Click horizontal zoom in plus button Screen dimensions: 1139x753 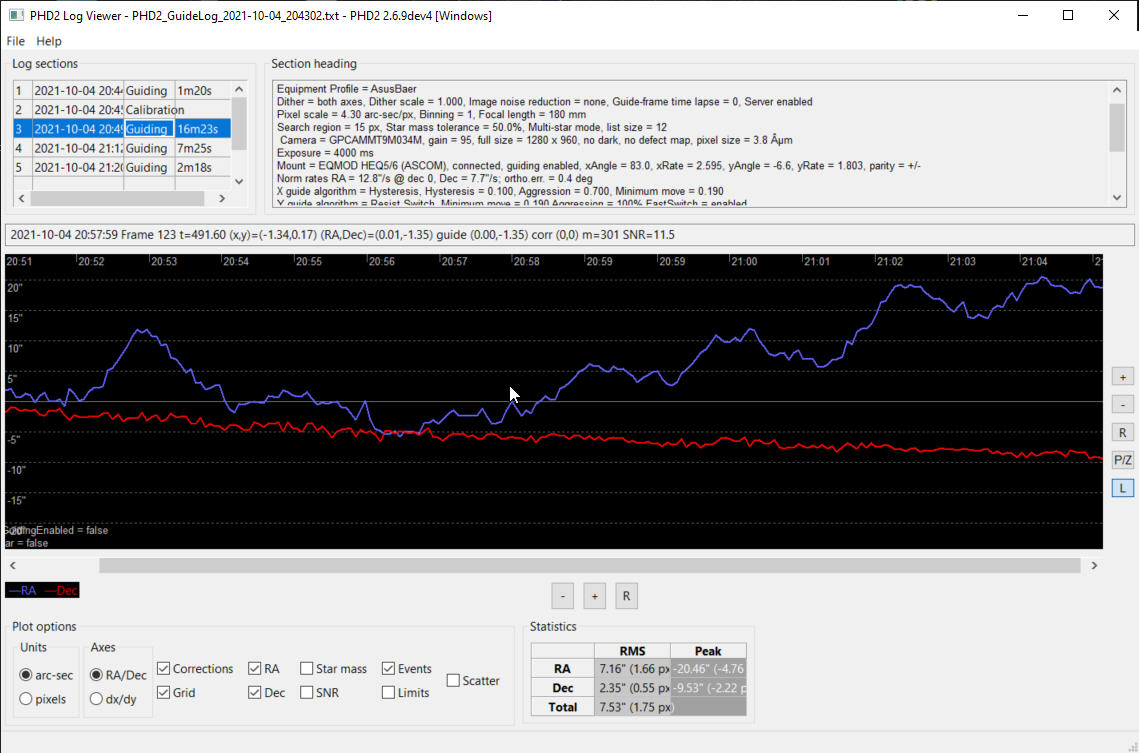pos(594,596)
